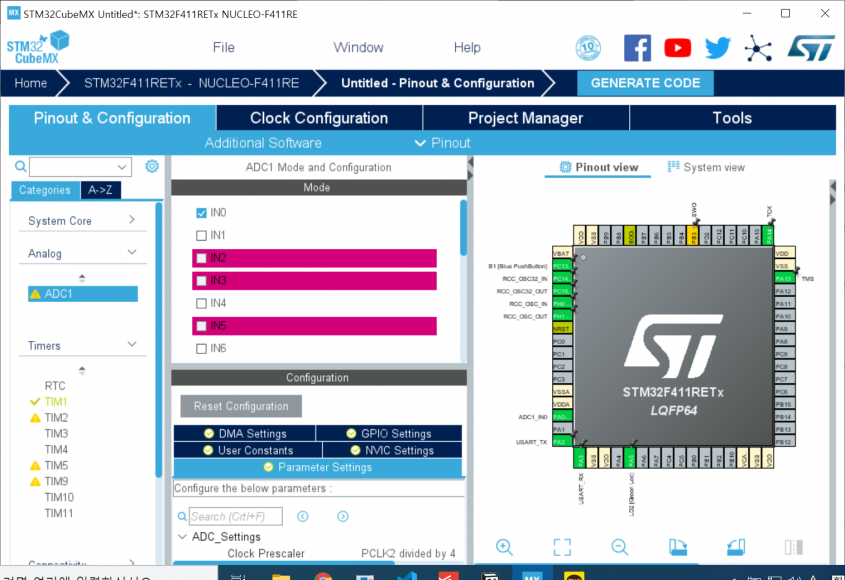This screenshot has height=580, width=845.
Task: Open the ST community network icon
Action: tap(758, 48)
